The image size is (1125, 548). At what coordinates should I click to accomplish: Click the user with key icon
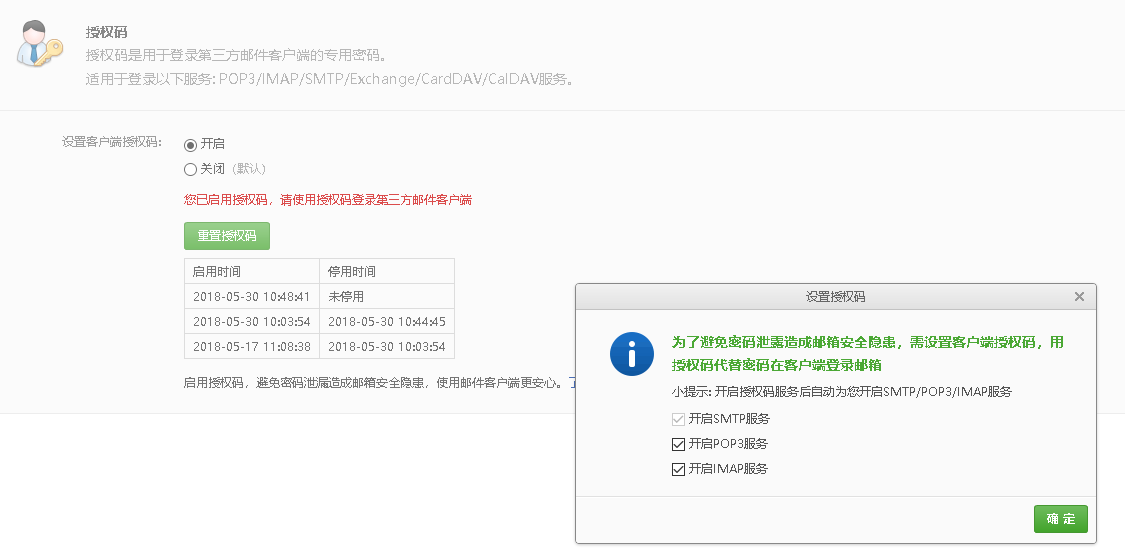click(39, 45)
